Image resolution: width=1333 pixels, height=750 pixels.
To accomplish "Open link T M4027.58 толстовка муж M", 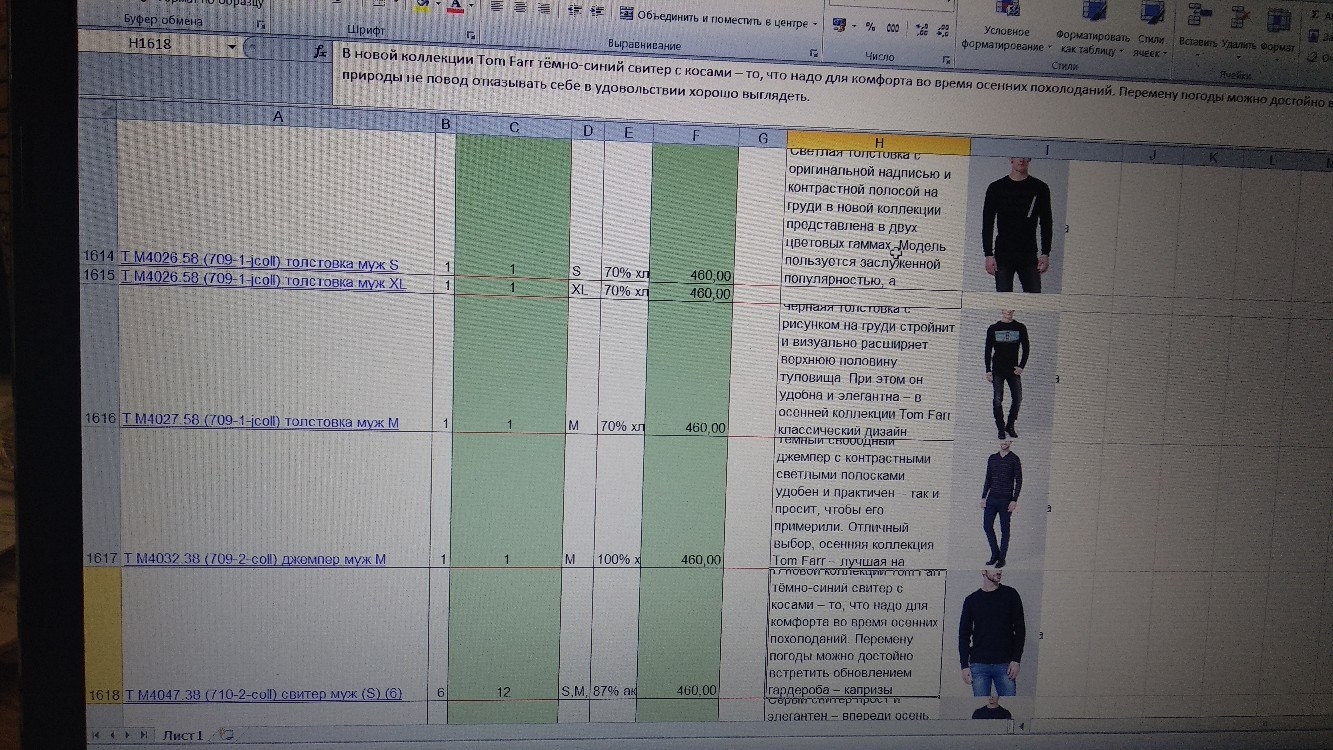I will click(x=260, y=422).
